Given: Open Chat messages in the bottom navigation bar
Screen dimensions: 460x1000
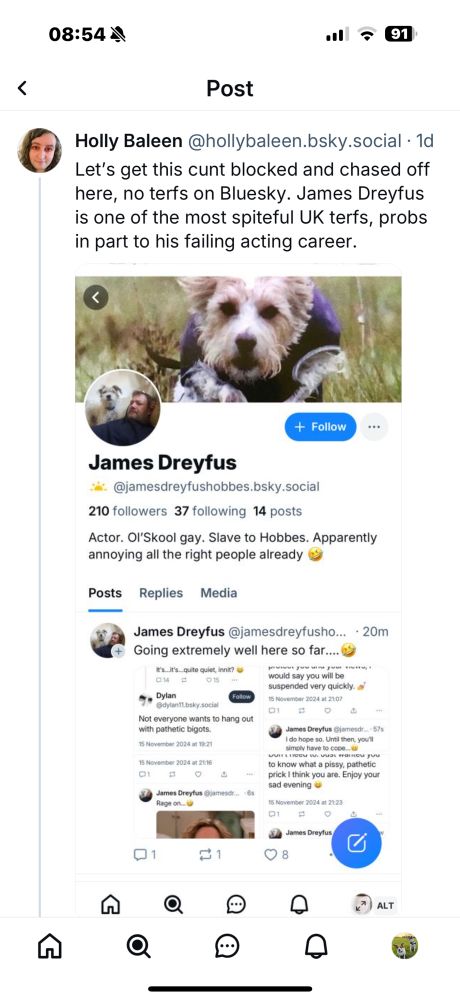Looking at the screenshot, I should pyautogui.click(x=226, y=946).
